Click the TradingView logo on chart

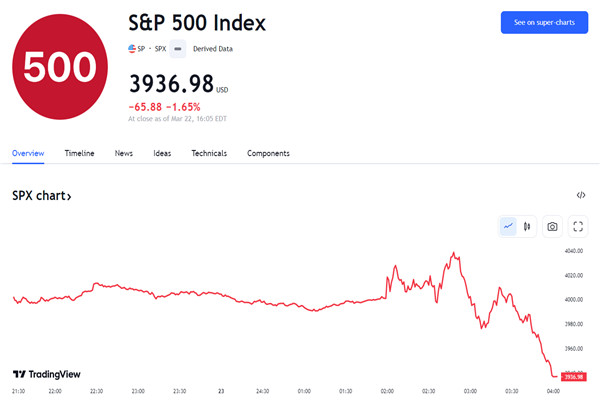coord(47,374)
